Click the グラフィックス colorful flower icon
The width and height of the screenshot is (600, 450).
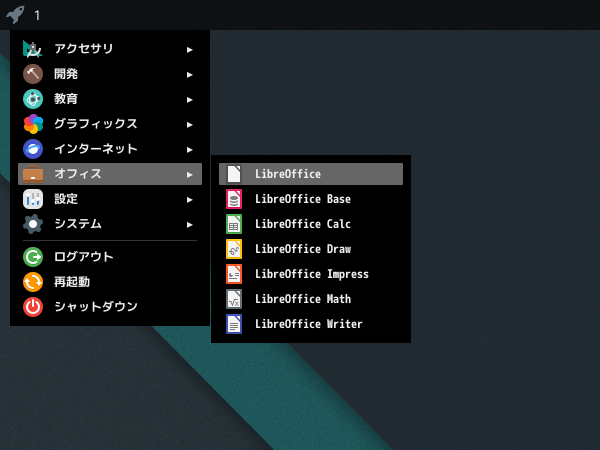(x=33, y=124)
